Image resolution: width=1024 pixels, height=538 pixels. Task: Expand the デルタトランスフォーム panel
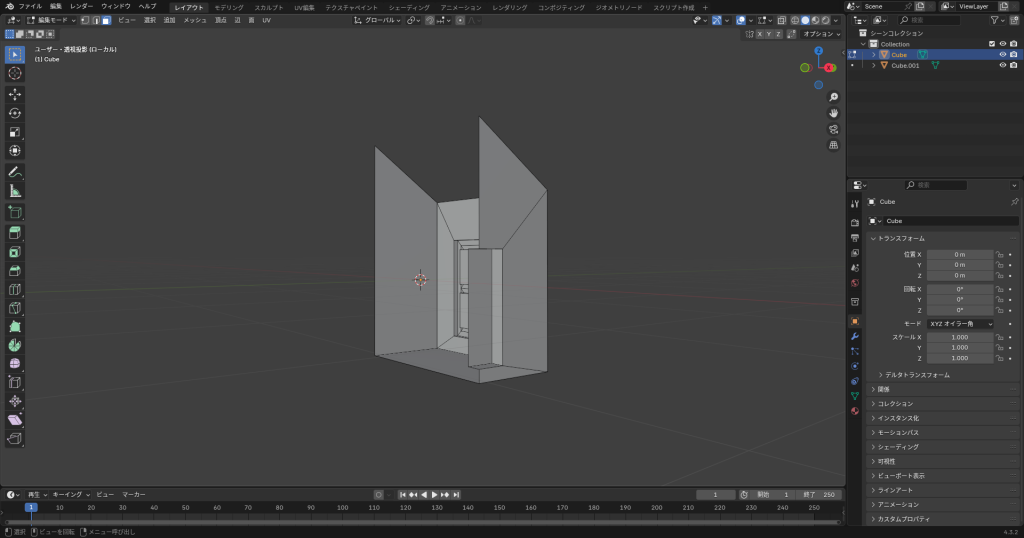[915, 375]
